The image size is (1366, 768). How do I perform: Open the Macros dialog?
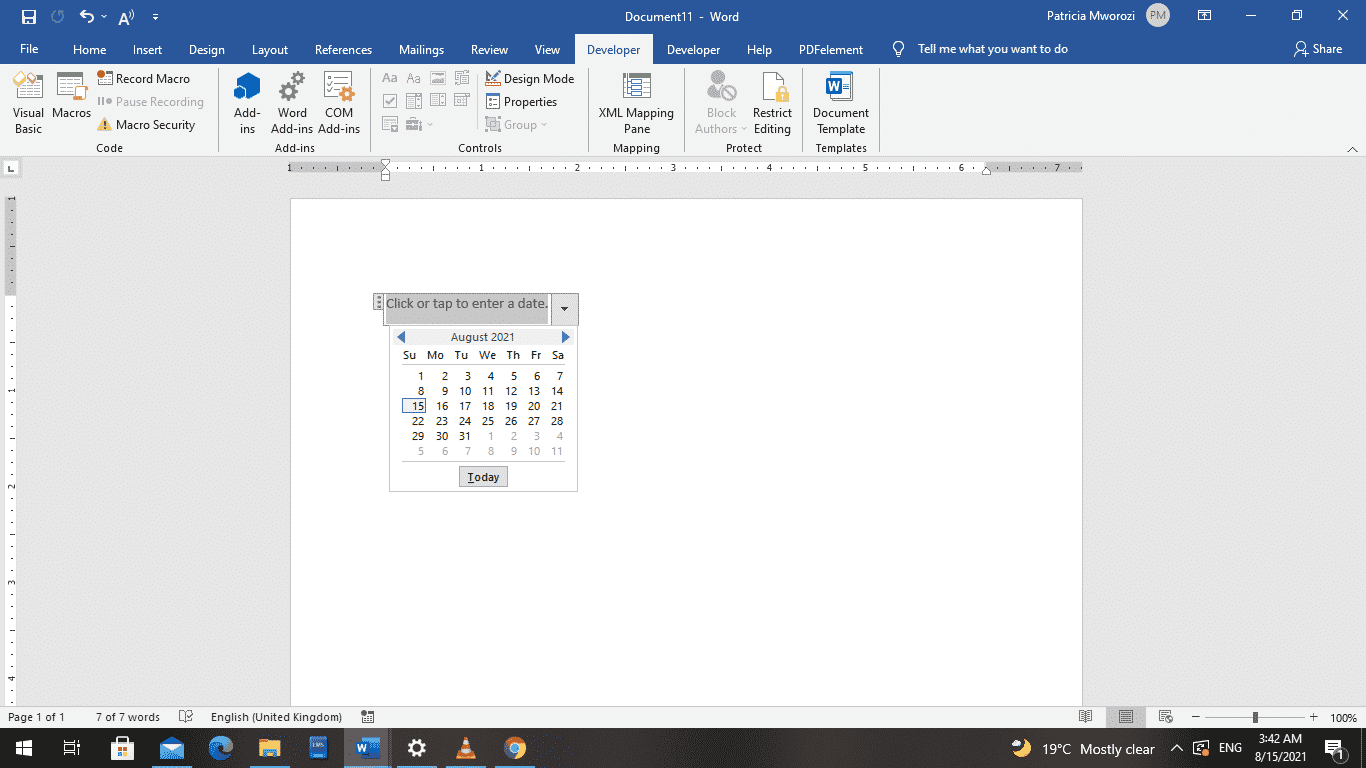(x=71, y=100)
